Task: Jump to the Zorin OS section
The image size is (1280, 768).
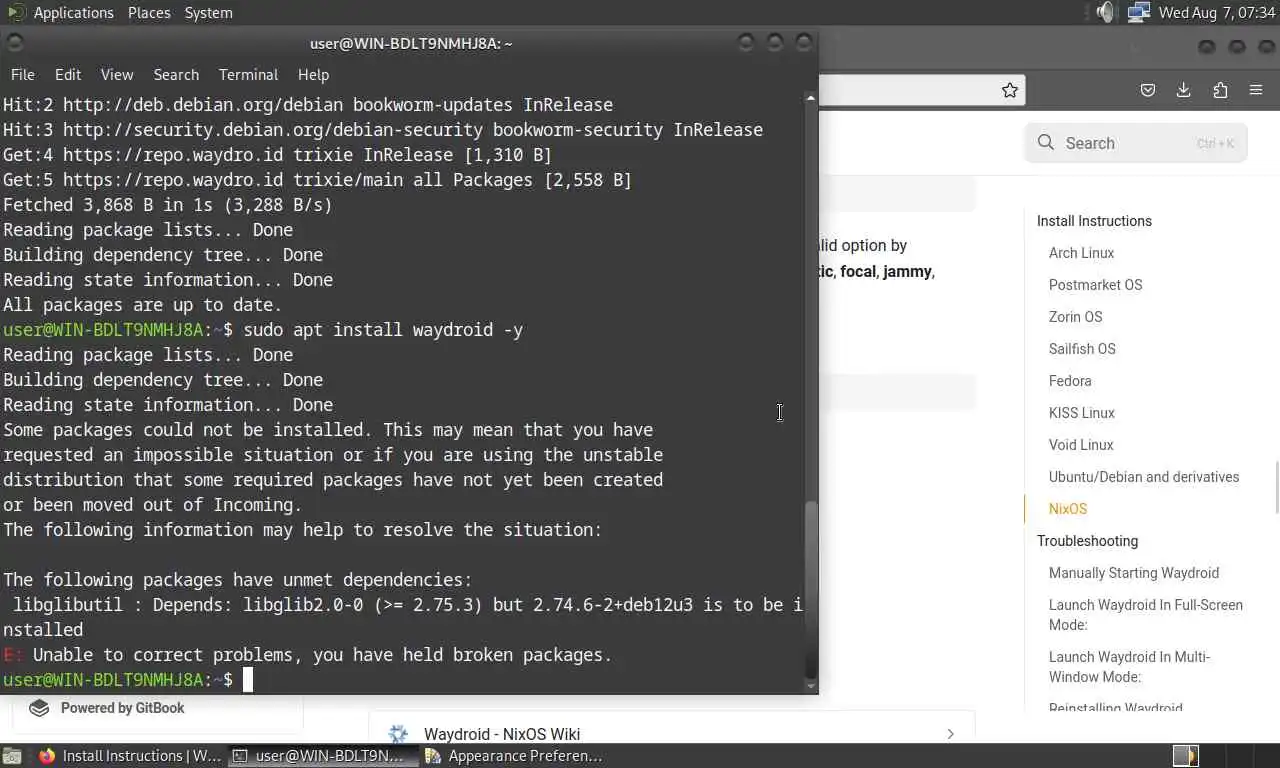Action: tap(1075, 317)
